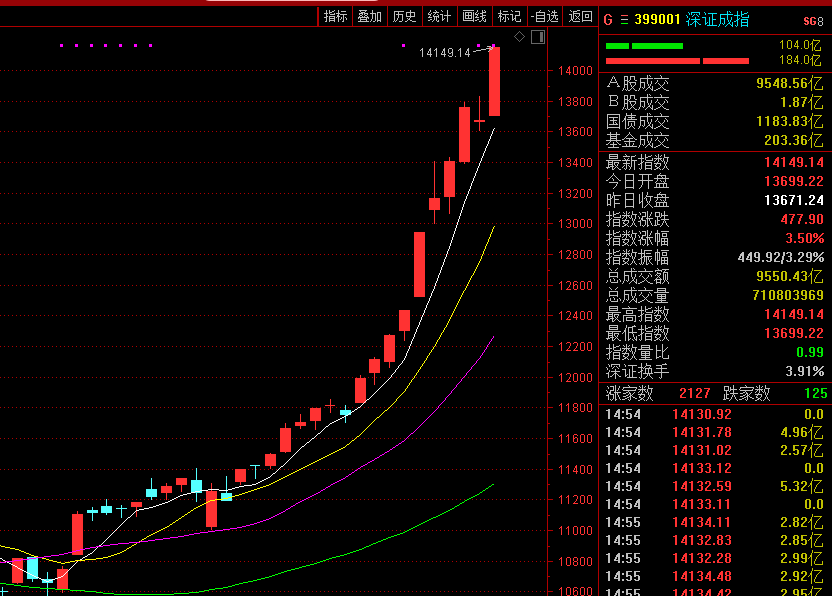Open the 统计 statistics tool
The image size is (832, 596).
click(x=439, y=16)
